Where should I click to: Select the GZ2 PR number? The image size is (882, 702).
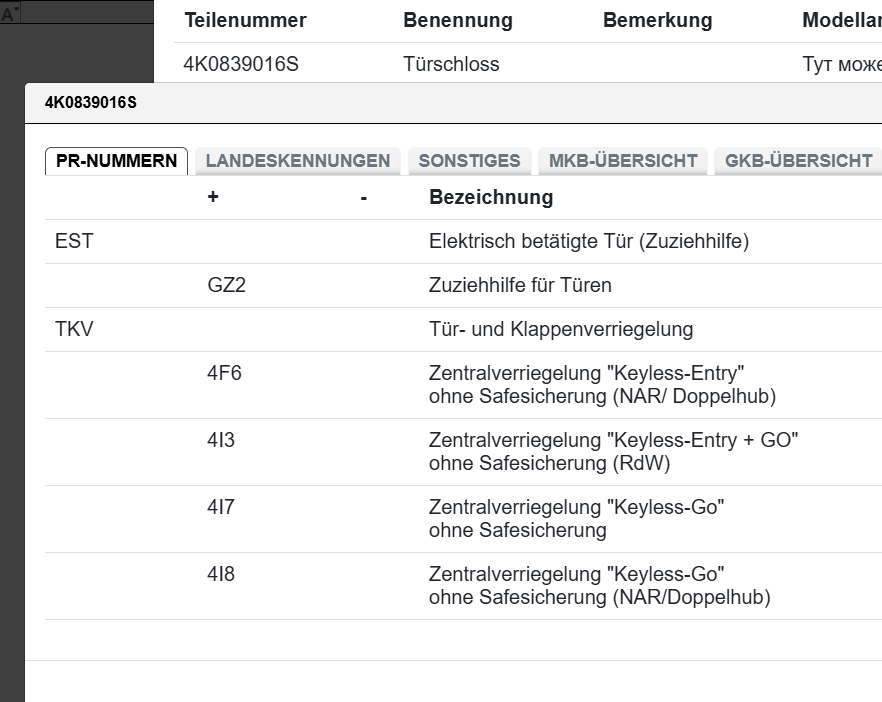[226, 286]
